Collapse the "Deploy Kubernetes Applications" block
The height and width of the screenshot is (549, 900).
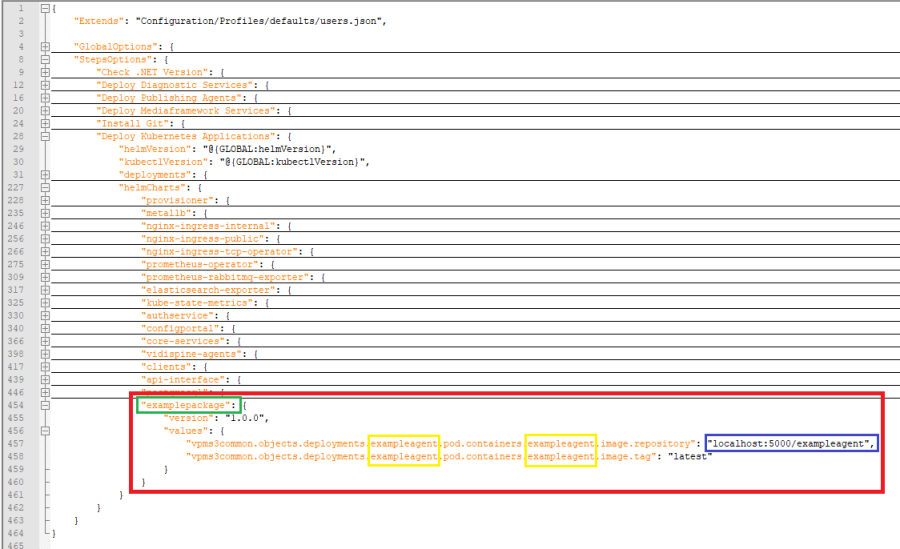click(x=45, y=136)
